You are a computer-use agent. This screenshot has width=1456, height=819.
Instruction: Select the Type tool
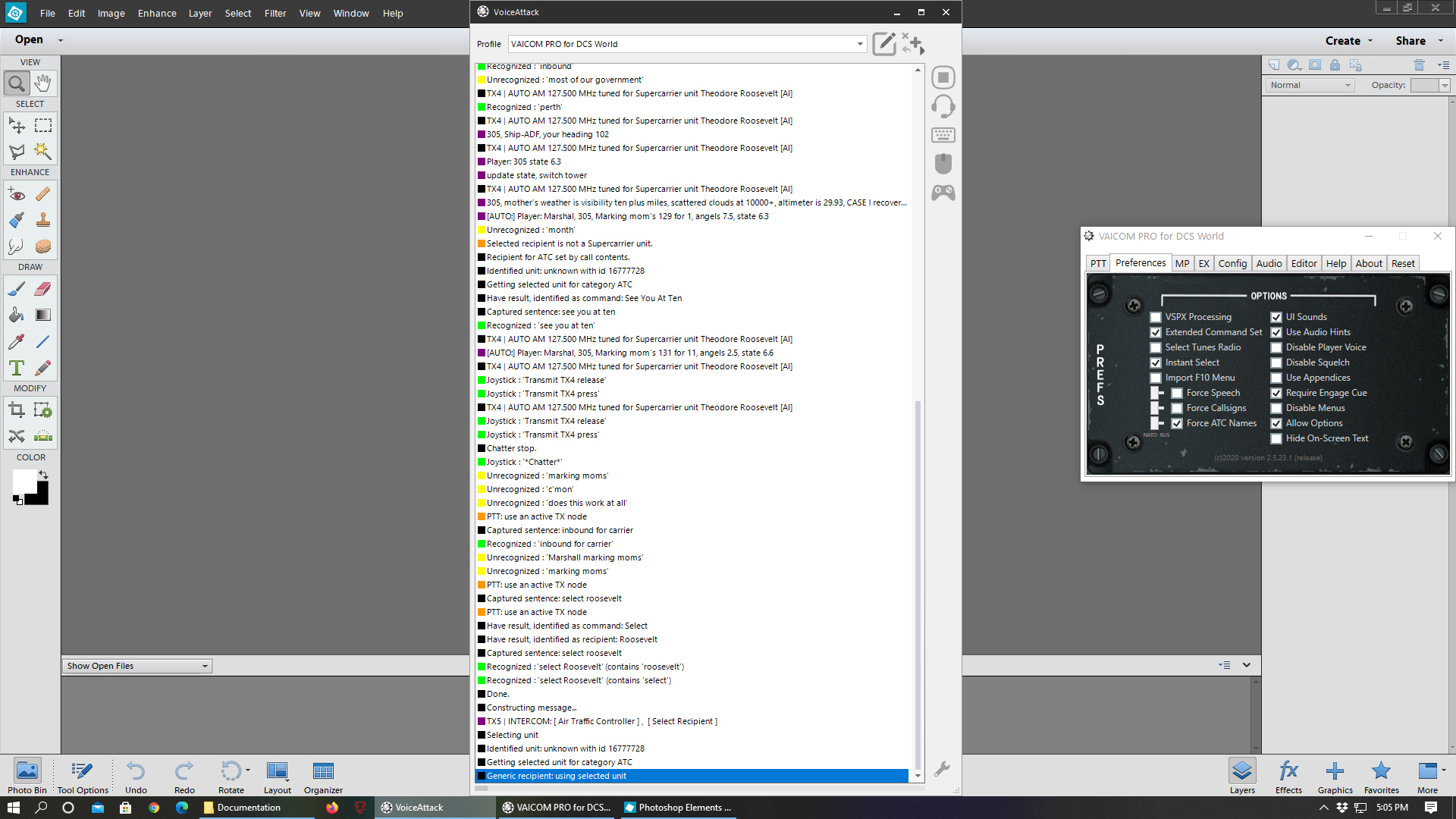[17, 368]
